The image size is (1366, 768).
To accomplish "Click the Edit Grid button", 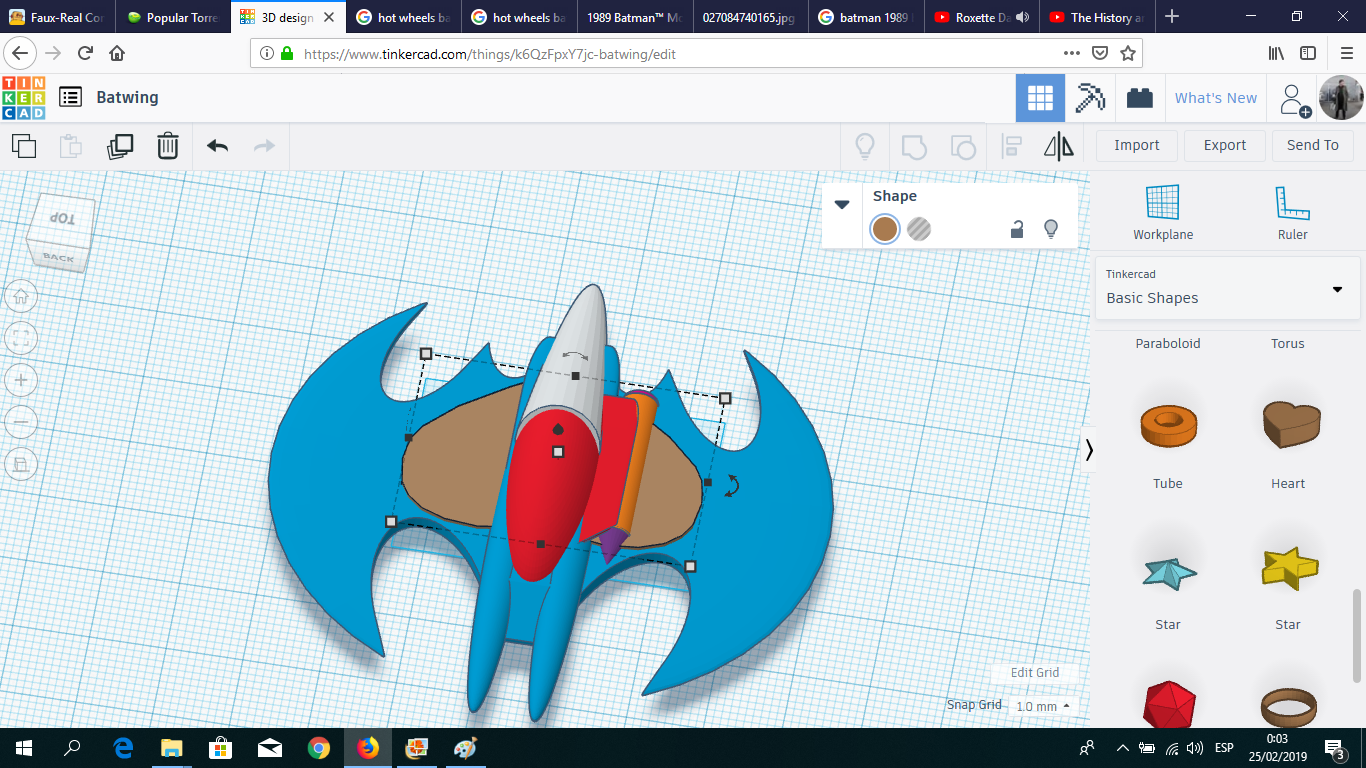I will point(1035,672).
